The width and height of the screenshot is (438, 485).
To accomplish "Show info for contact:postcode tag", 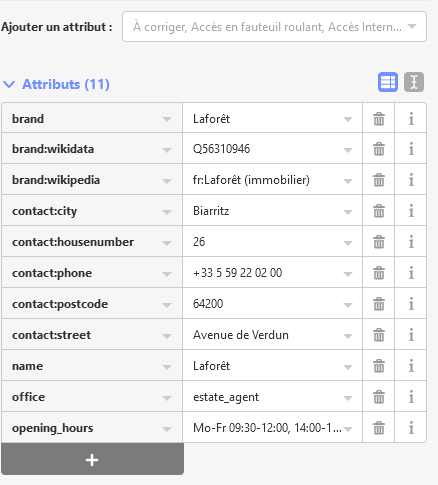I will (411, 304).
